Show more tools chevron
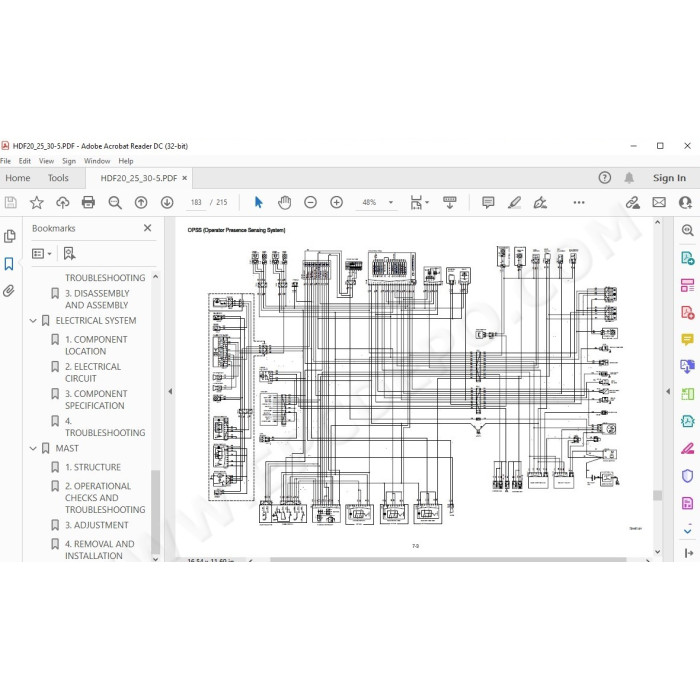700x700 pixels. click(x=688, y=531)
